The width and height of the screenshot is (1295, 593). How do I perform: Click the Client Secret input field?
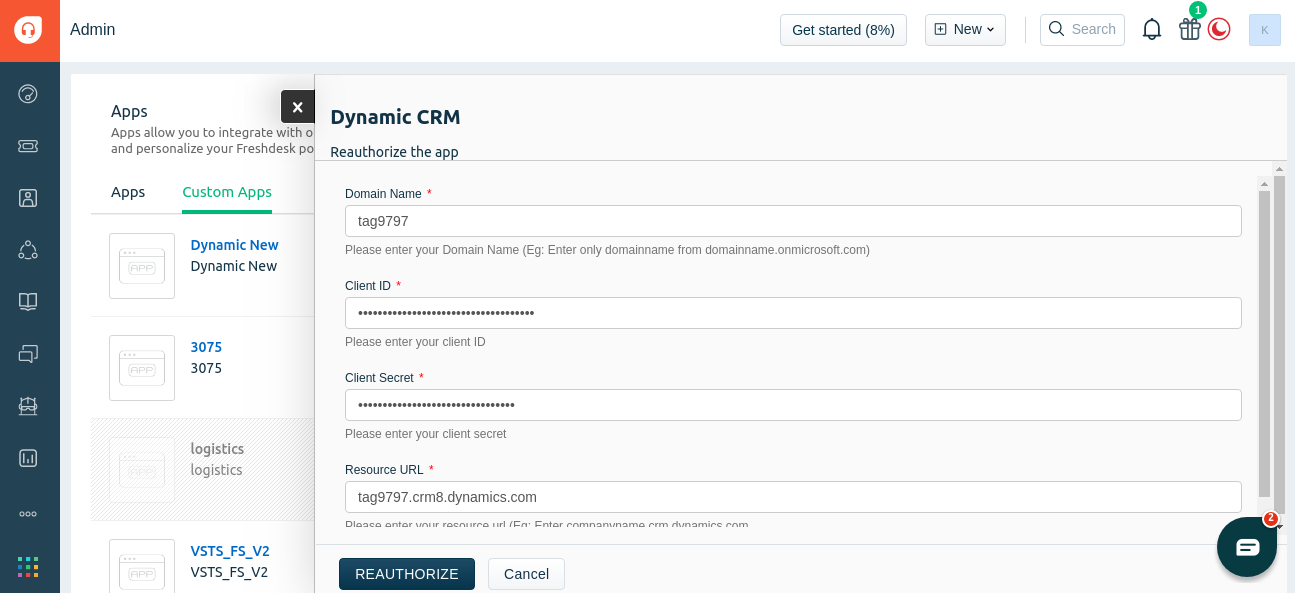click(x=793, y=405)
